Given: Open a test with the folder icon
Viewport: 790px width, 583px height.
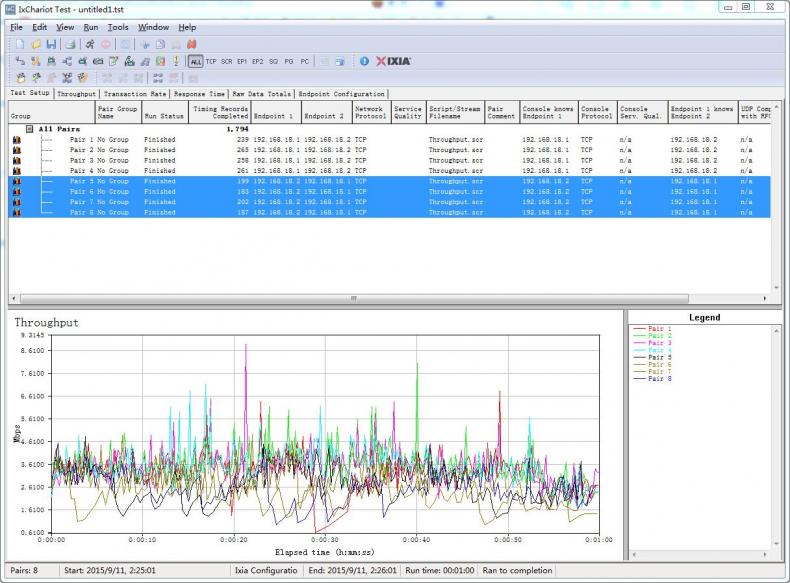Looking at the screenshot, I should coord(36,45).
